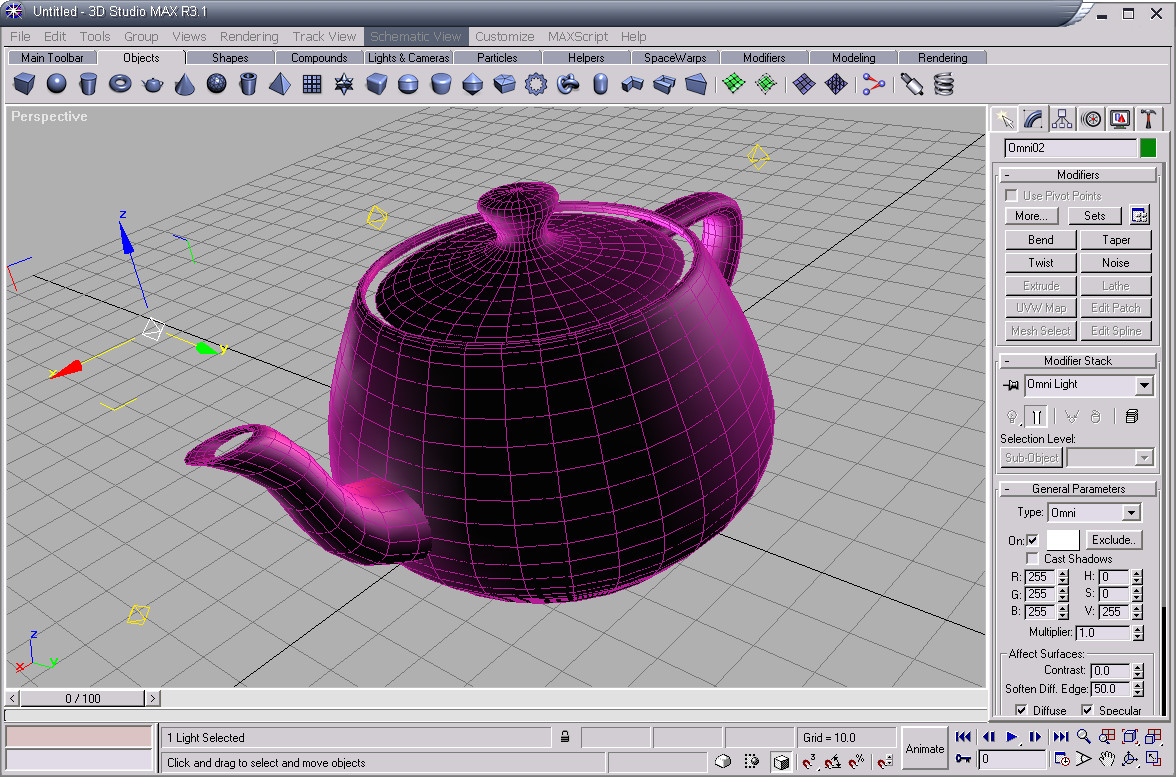Click the current frame number field
The image size is (1176, 777).
point(1012,759)
